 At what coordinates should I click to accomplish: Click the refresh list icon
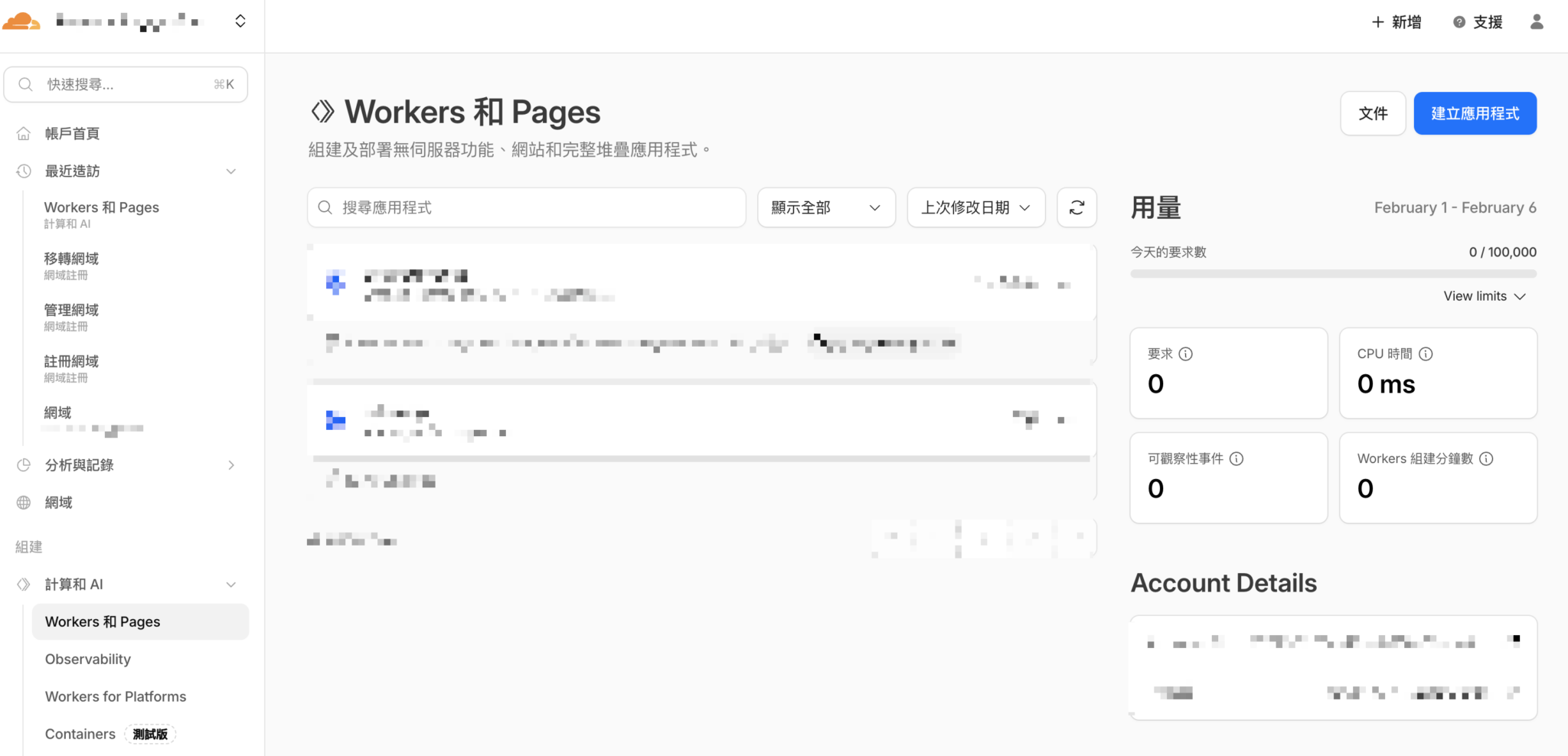(x=1077, y=207)
